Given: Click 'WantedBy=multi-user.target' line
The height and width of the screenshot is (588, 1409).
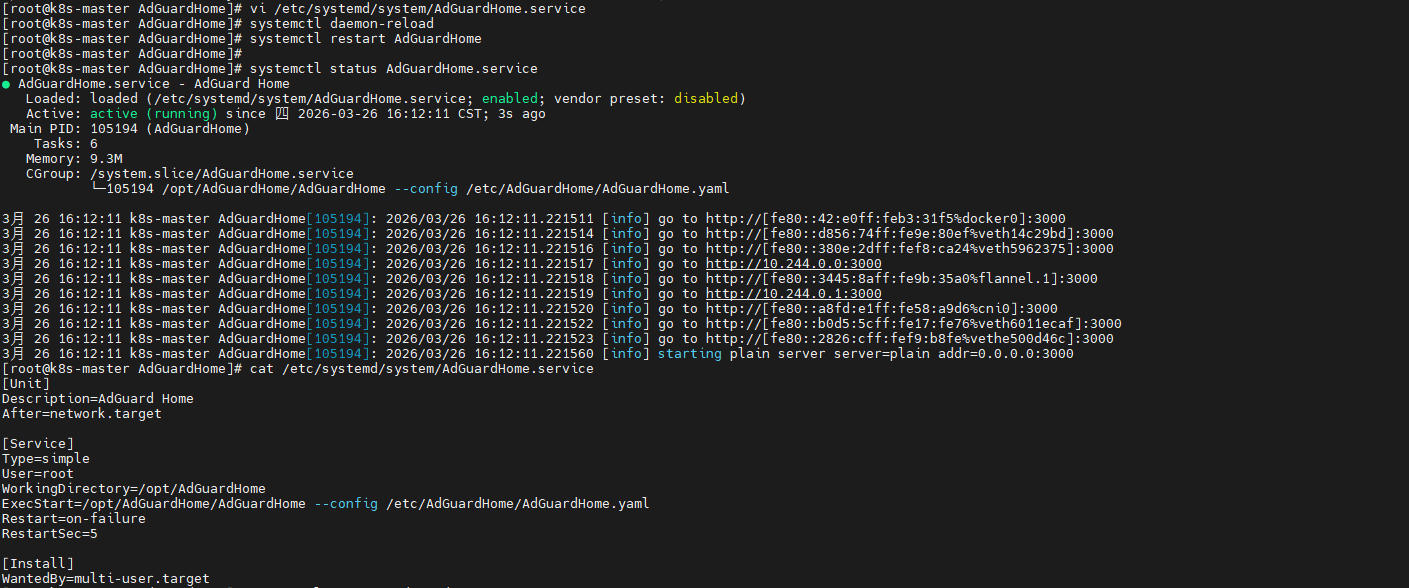Looking at the screenshot, I should tap(106, 579).
